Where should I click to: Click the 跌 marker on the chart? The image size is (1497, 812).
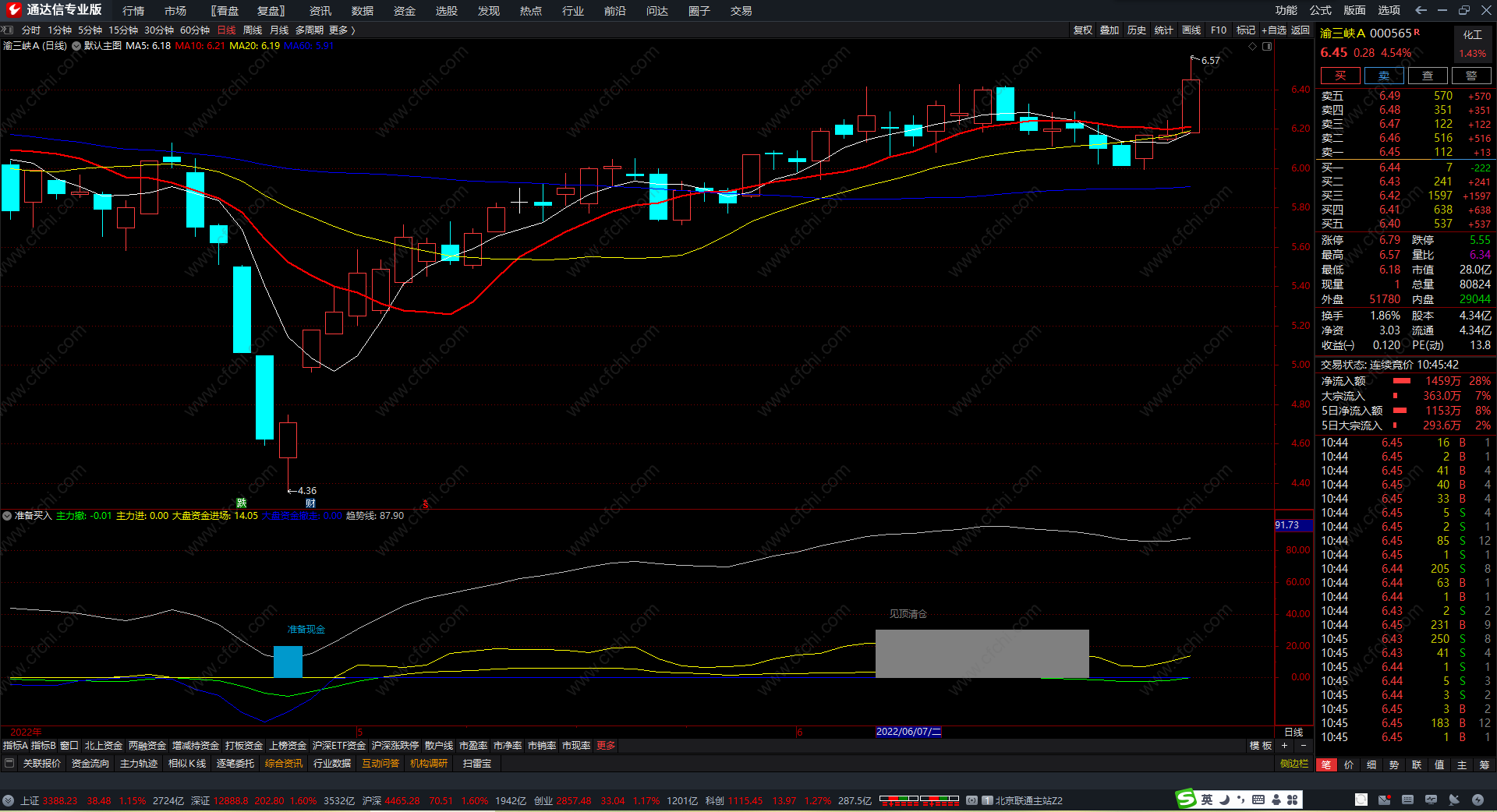(x=242, y=503)
